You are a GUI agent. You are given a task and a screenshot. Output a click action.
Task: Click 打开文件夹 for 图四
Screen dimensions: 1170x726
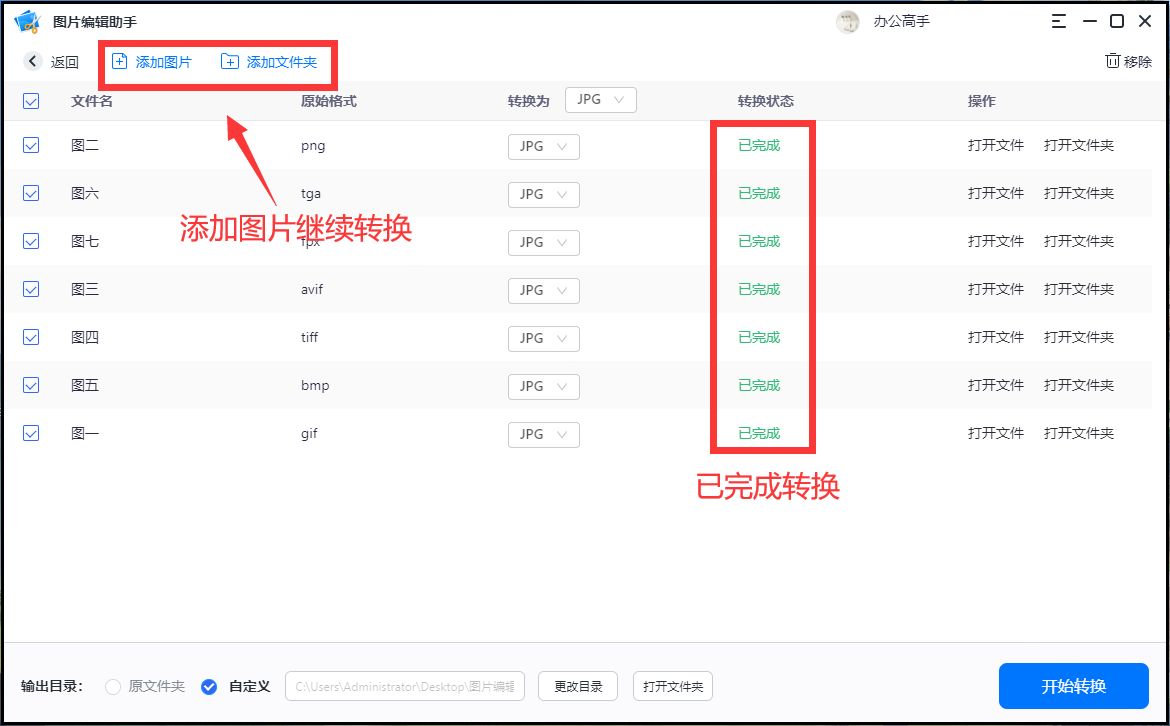point(1079,337)
